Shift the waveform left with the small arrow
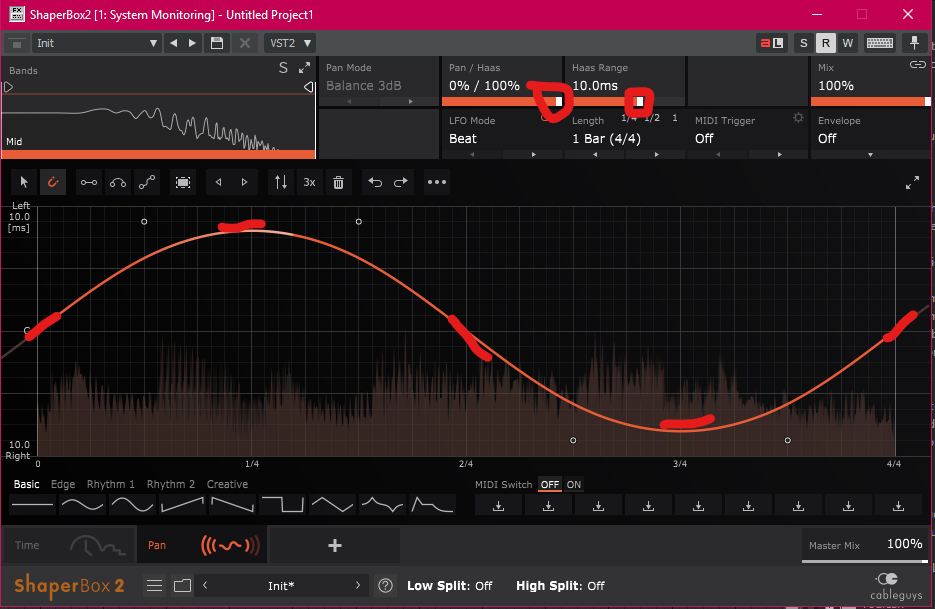Viewport: 935px width, 609px height. pyautogui.click(x=218, y=183)
